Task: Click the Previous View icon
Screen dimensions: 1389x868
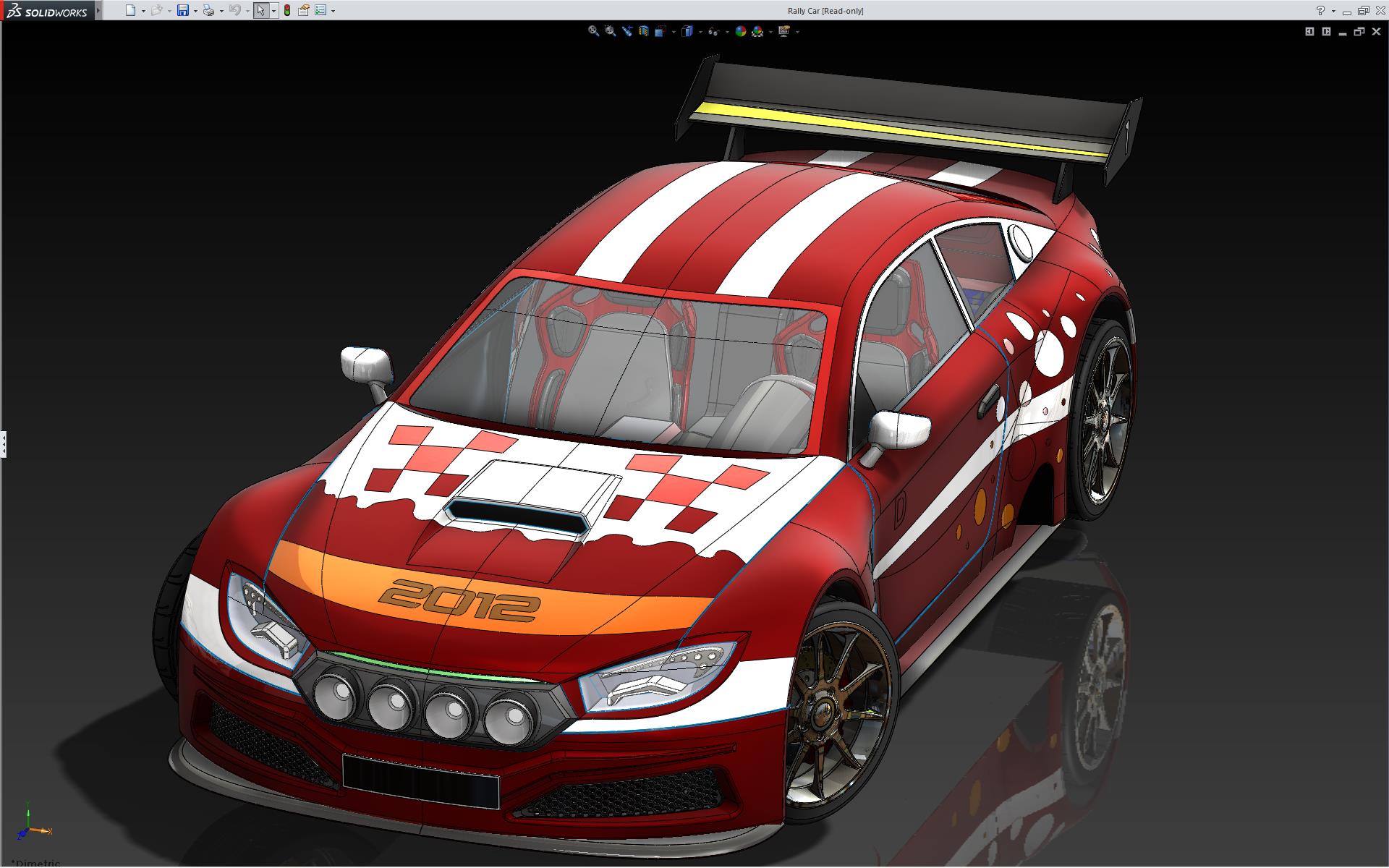Action: tap(627, 31)
